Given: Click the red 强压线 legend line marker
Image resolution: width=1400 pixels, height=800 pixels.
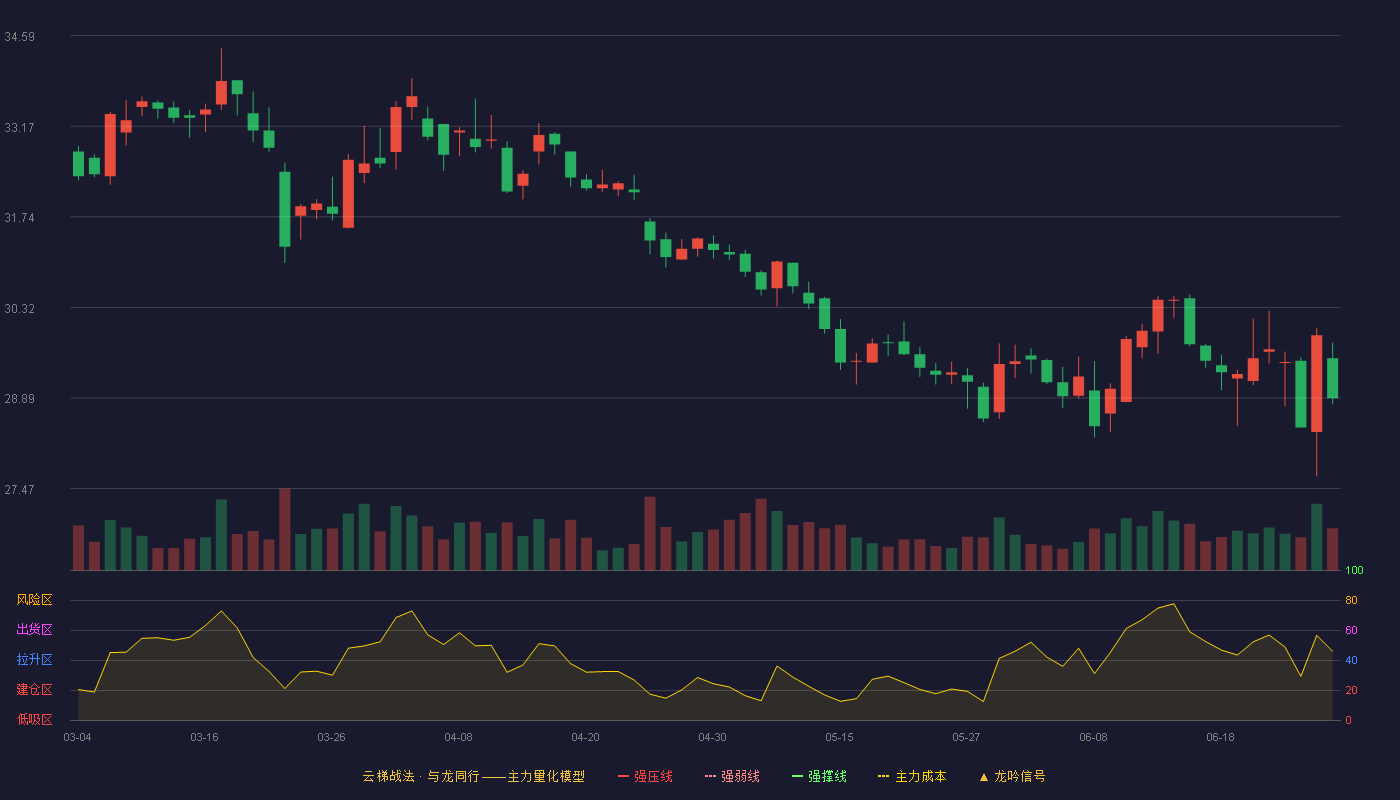Looking at the screenshot, I should coord(623,776).
